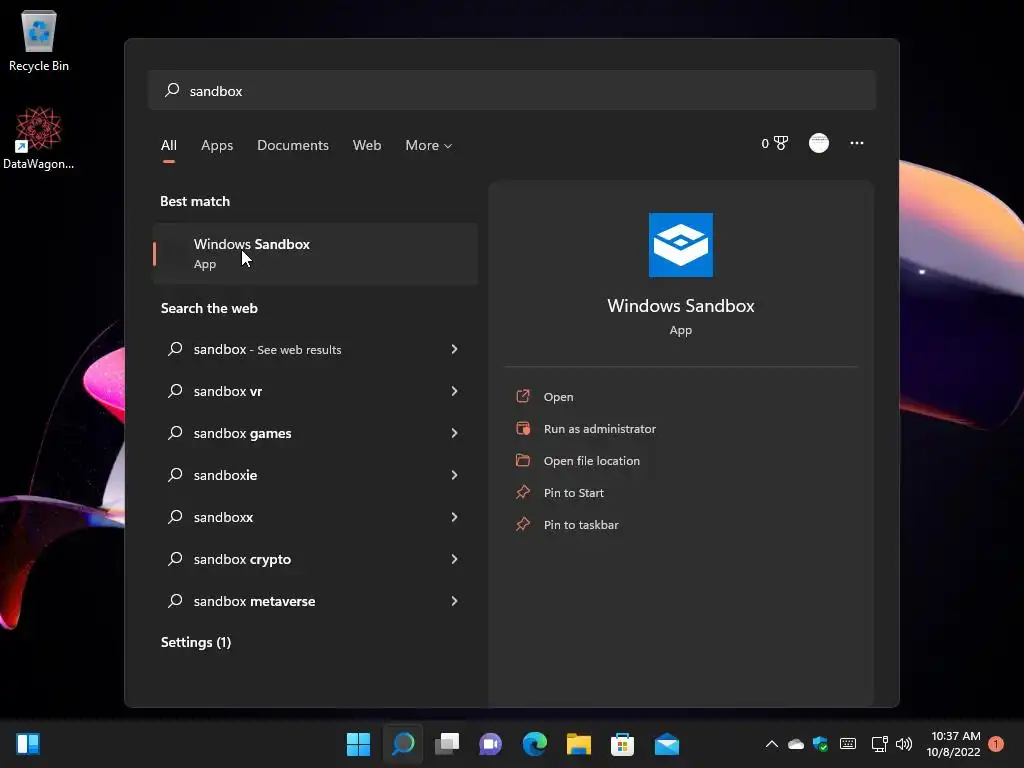Switch to the Apps search tab
Viewport: 1024px width, 768px height.
click(217, 145)
